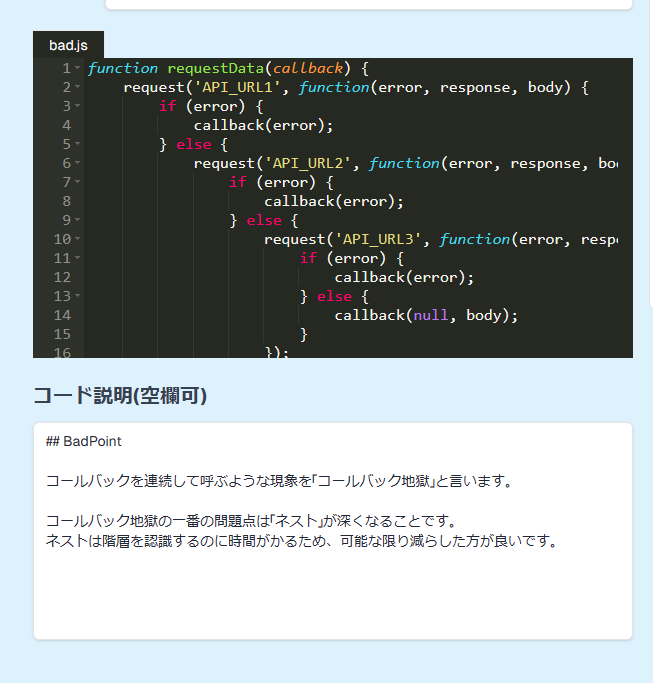Click the 'API_URL3' string in the code
Screen dimensions: 653x683
[378, 239]
